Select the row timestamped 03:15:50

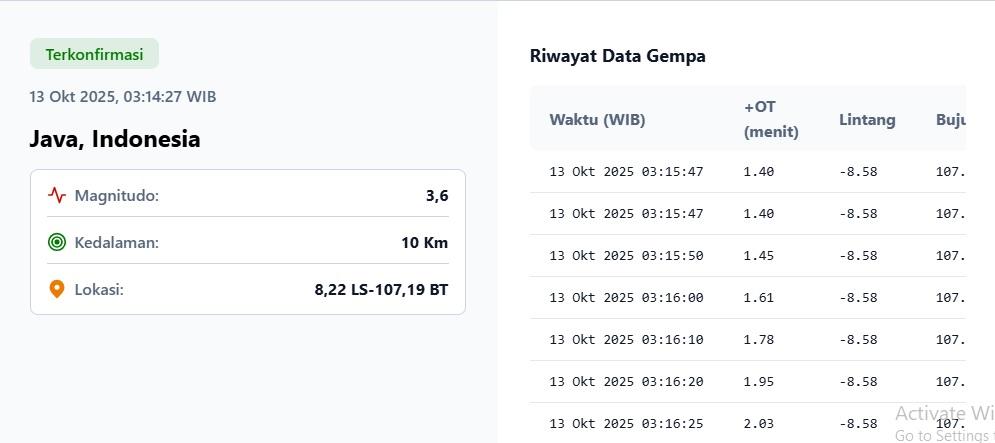click(626, 256)
